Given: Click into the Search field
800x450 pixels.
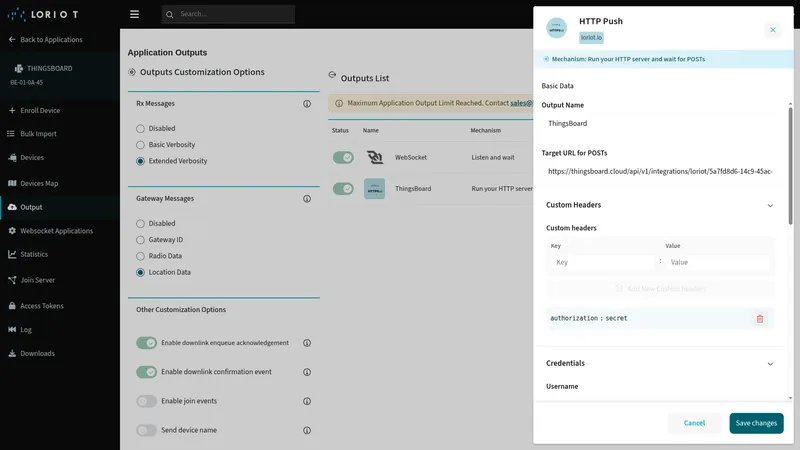Looking at the screenshot, I should click(228, 14).
